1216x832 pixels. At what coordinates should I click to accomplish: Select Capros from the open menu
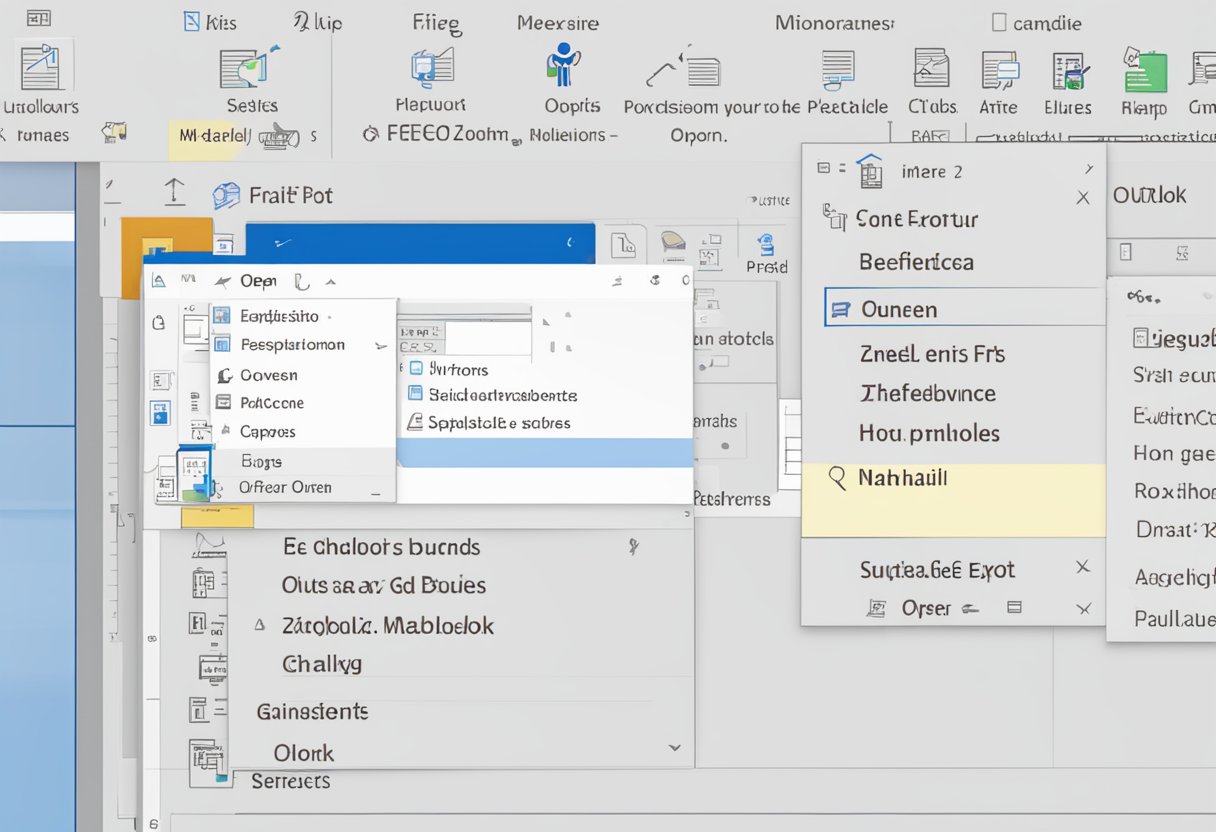click(266, 432)
